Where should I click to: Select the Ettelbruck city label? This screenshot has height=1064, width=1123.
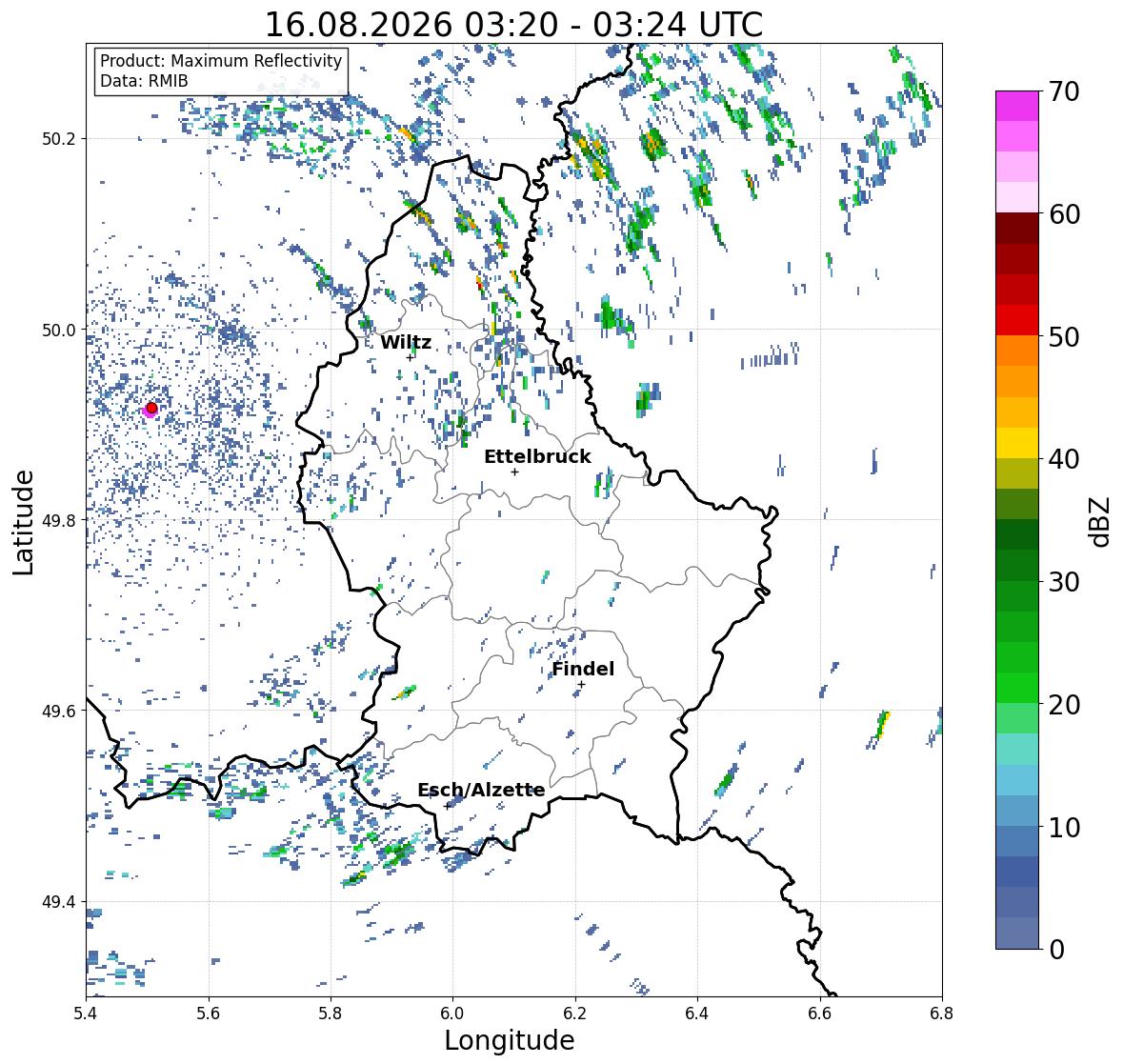tap(537, 457)
